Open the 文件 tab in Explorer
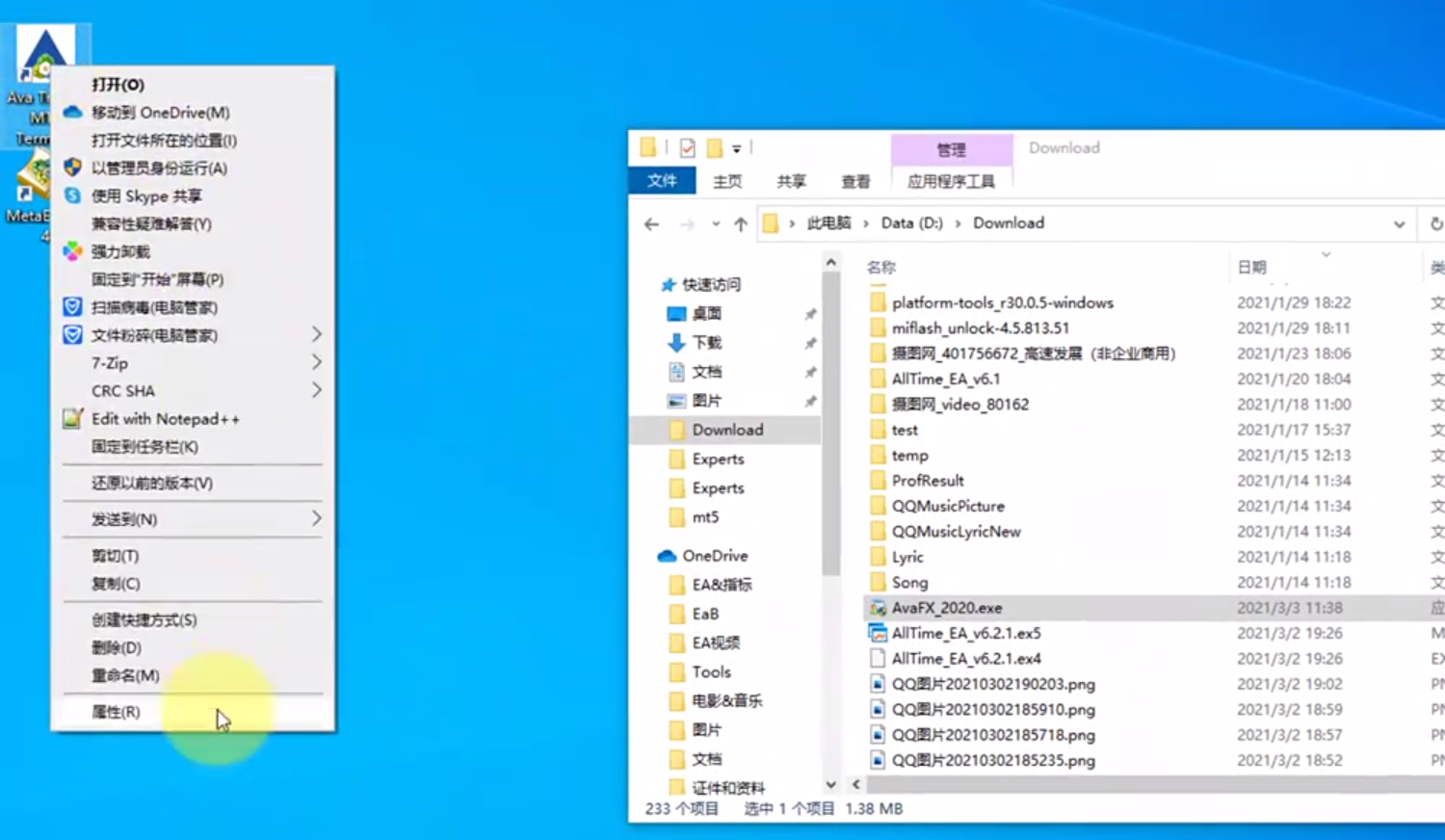The width and height of the screenshot is (1445, 840). (662, 181)
